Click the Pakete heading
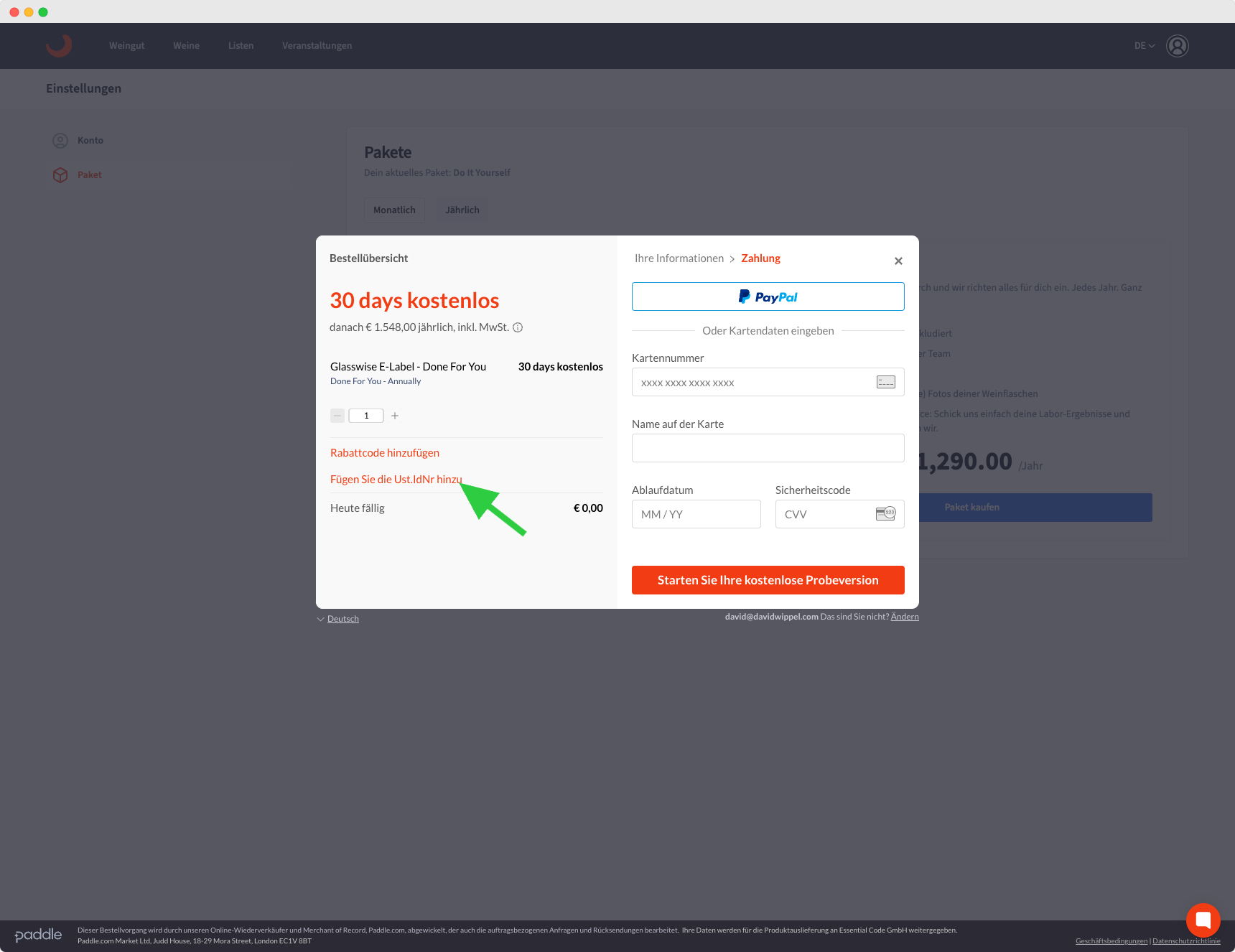Viewport: 1235px width, 952px height. pos(388,153)
